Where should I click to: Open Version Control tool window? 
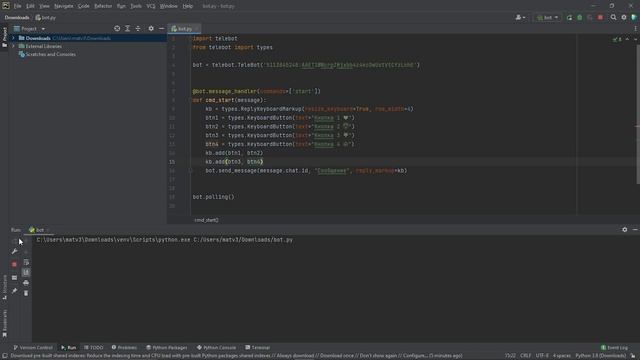[x=33, y=348]
